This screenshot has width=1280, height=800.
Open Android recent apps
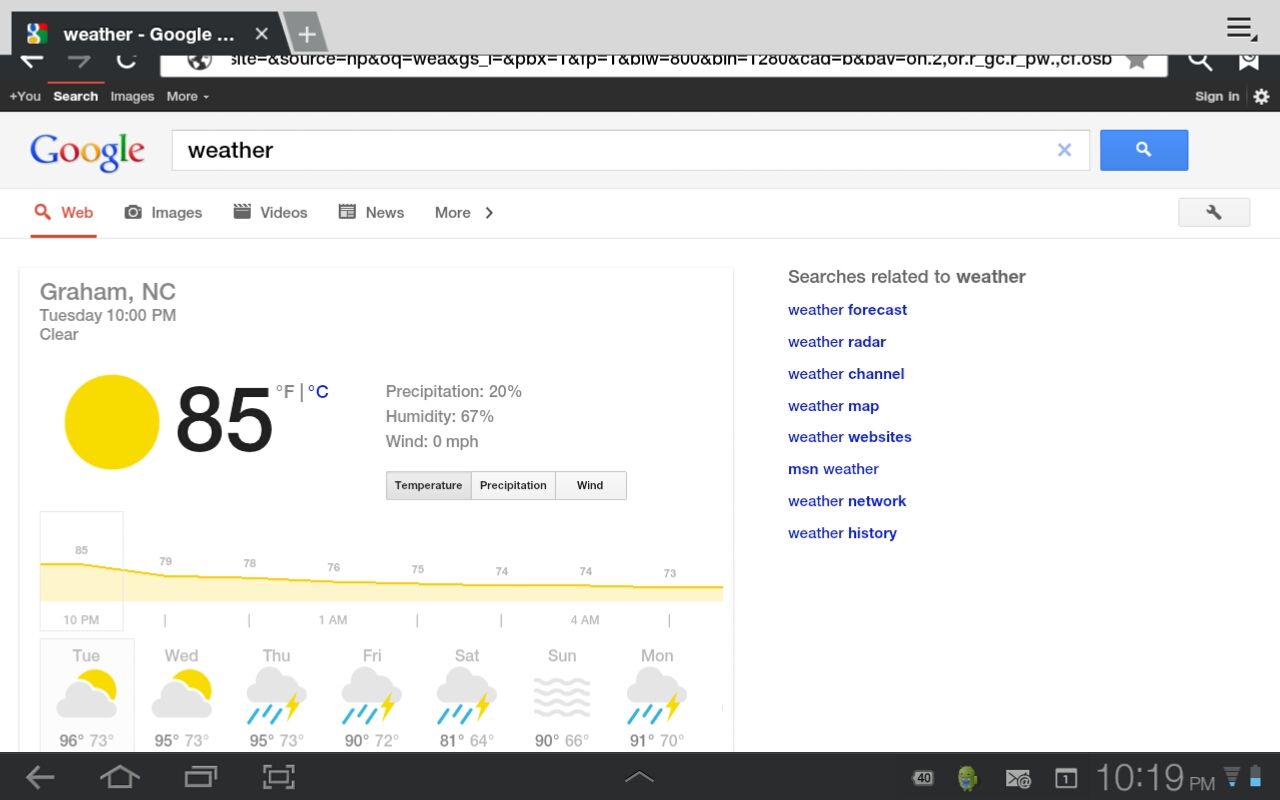[x=200, y=777]
